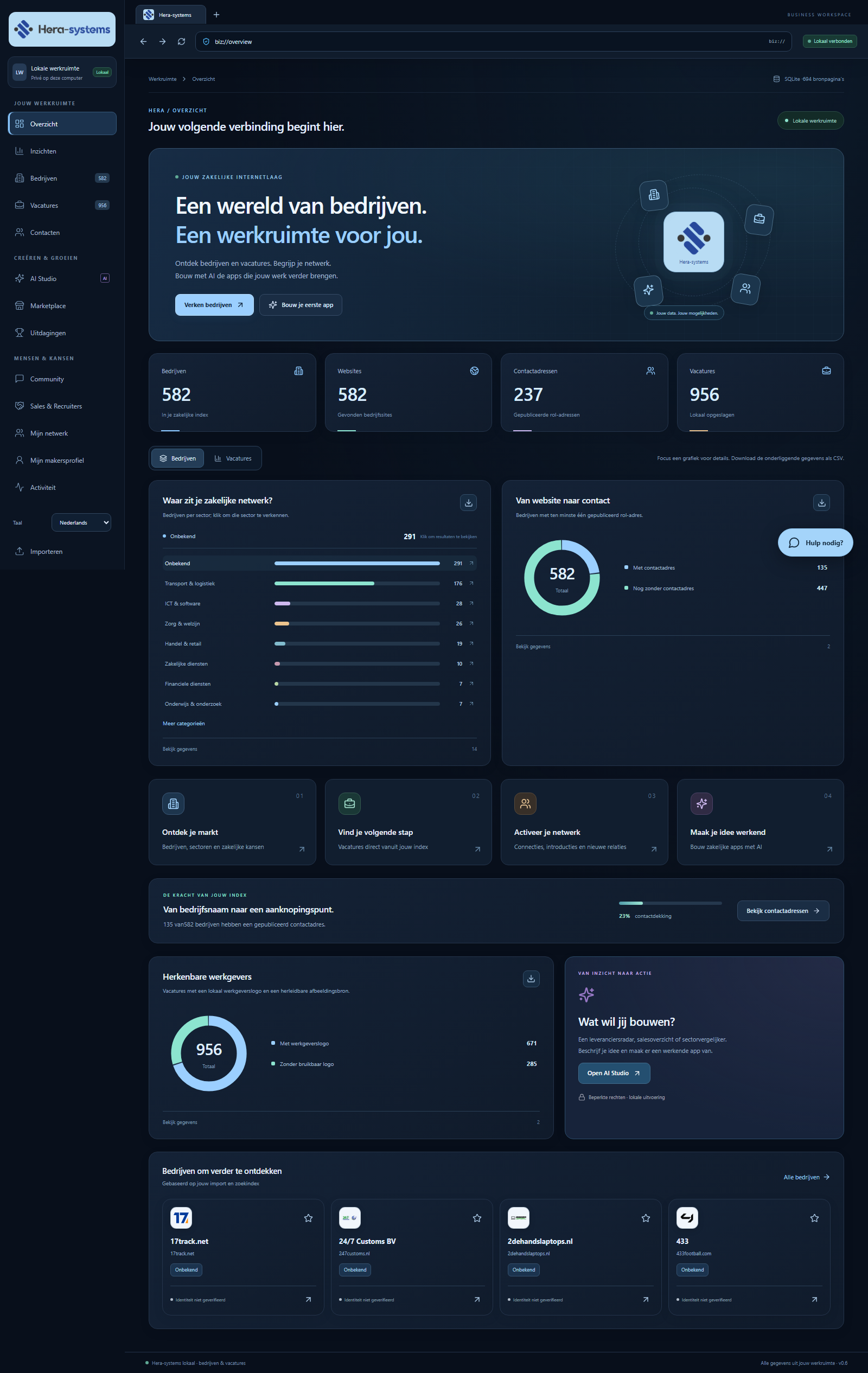
Task: Star the 2dehandslaptops.nl card
Action: tap(646, 1218)
